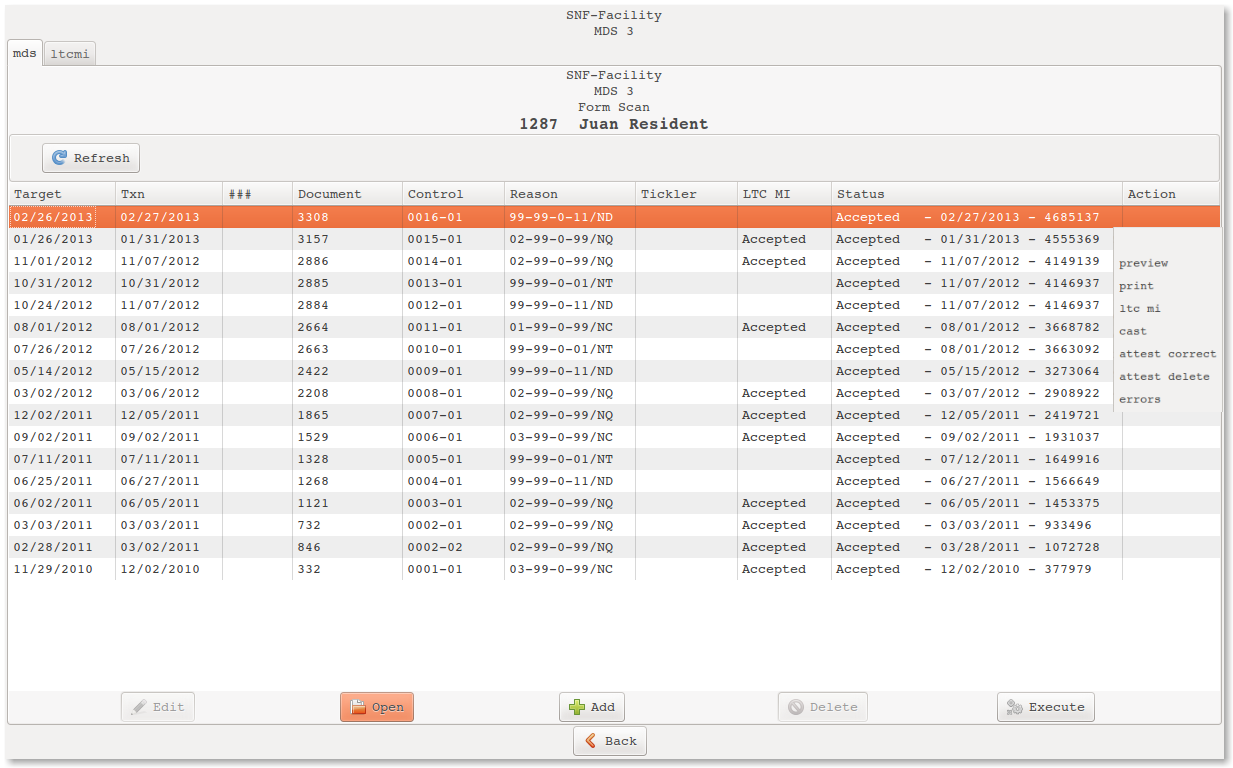Open errors from the action menu
The height and width of the screenshot is (768, 1233).
point(1139,400)
